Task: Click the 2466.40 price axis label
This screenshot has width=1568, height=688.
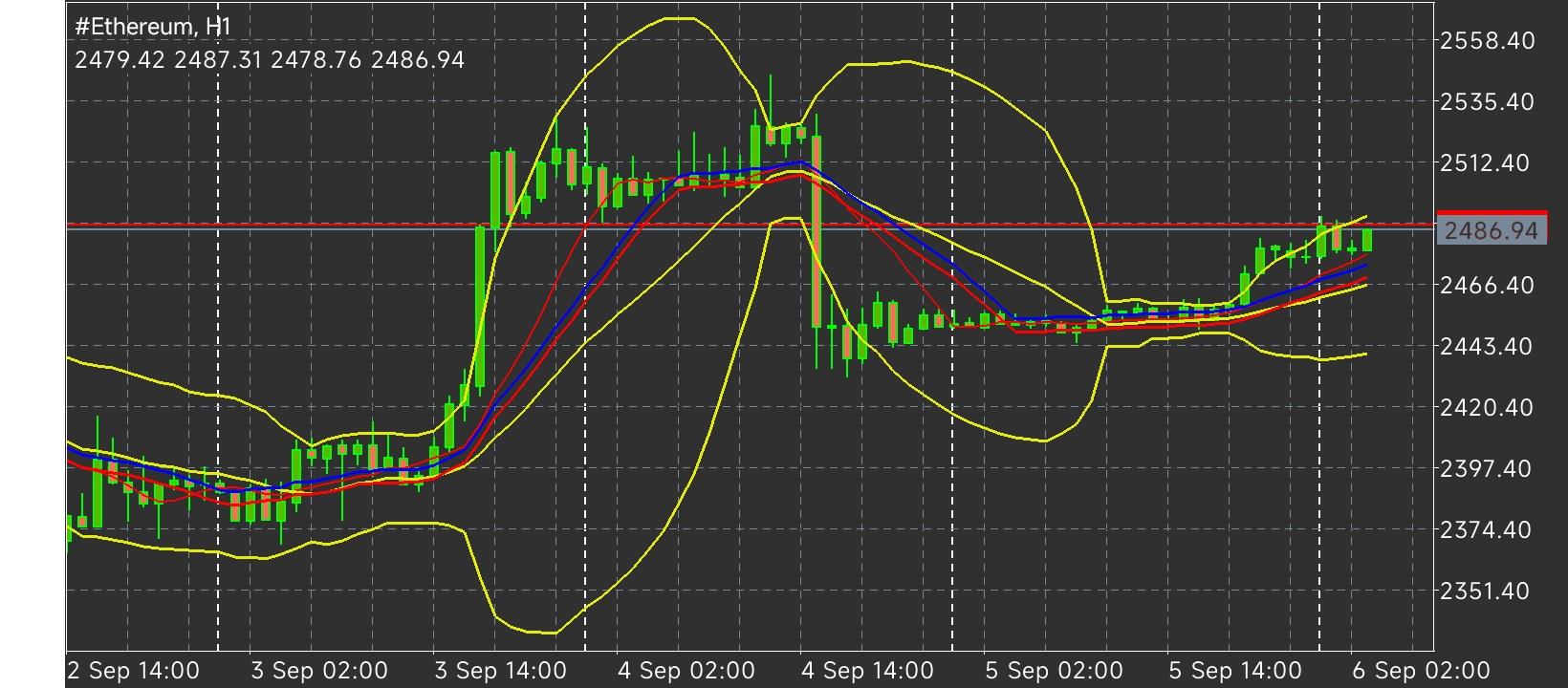Action: pos(1487,285)
